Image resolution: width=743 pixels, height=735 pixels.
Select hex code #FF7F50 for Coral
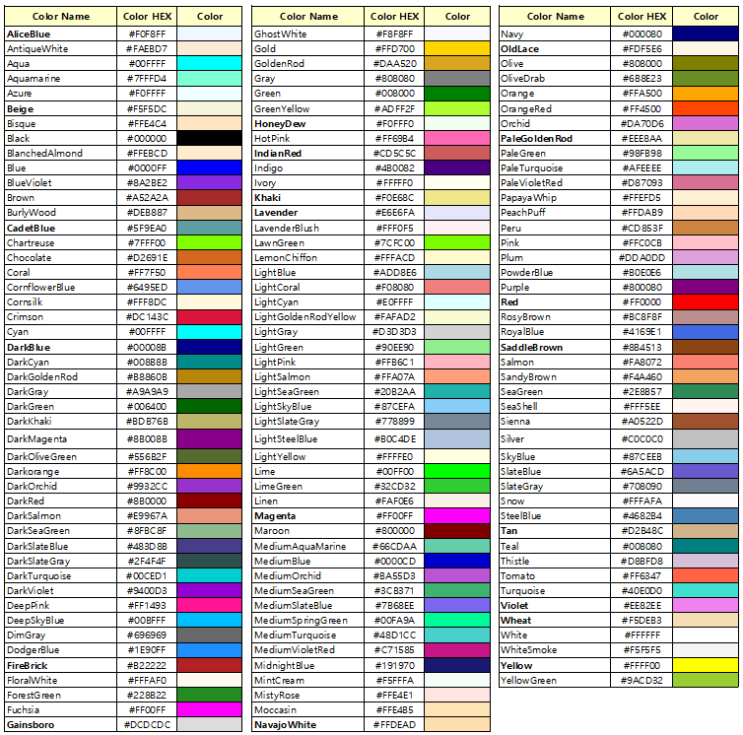(147, 272)
